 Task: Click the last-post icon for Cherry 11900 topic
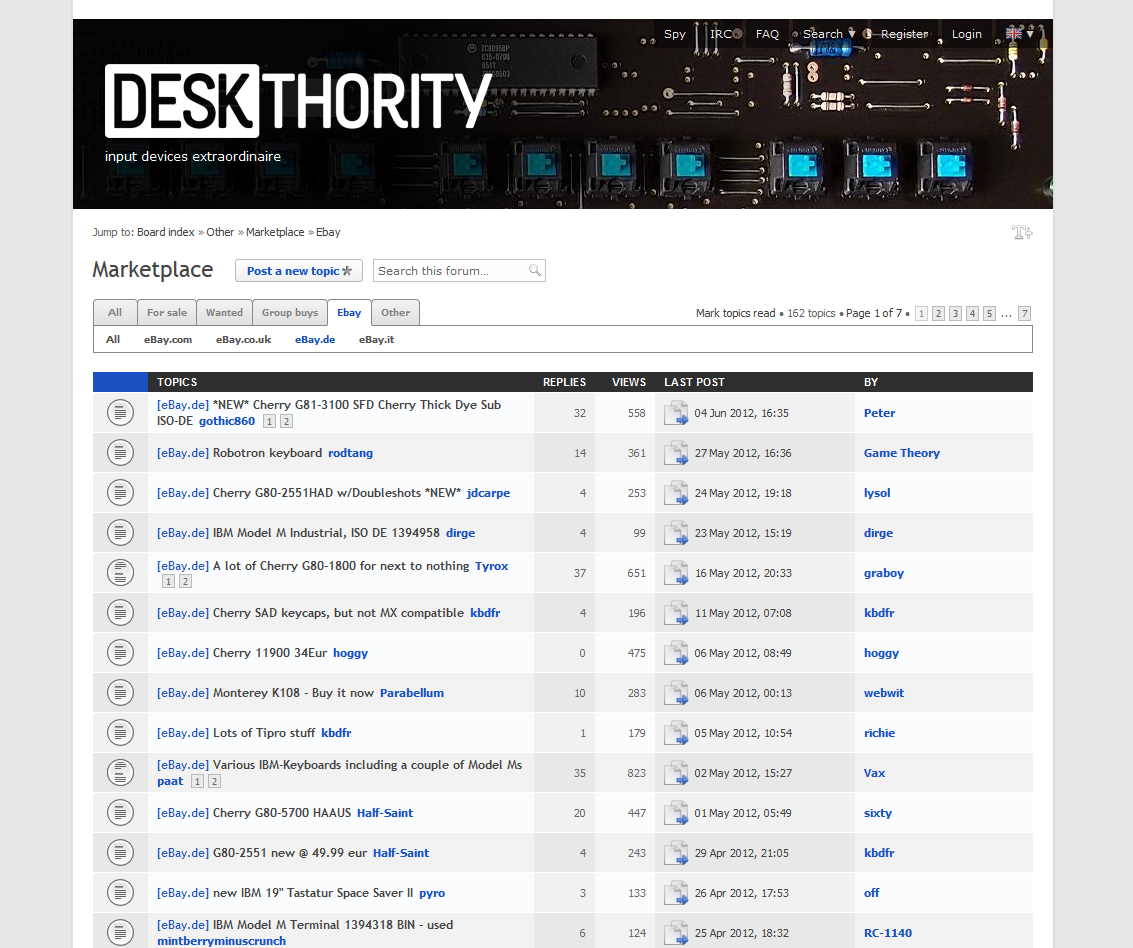coord(676,652)
